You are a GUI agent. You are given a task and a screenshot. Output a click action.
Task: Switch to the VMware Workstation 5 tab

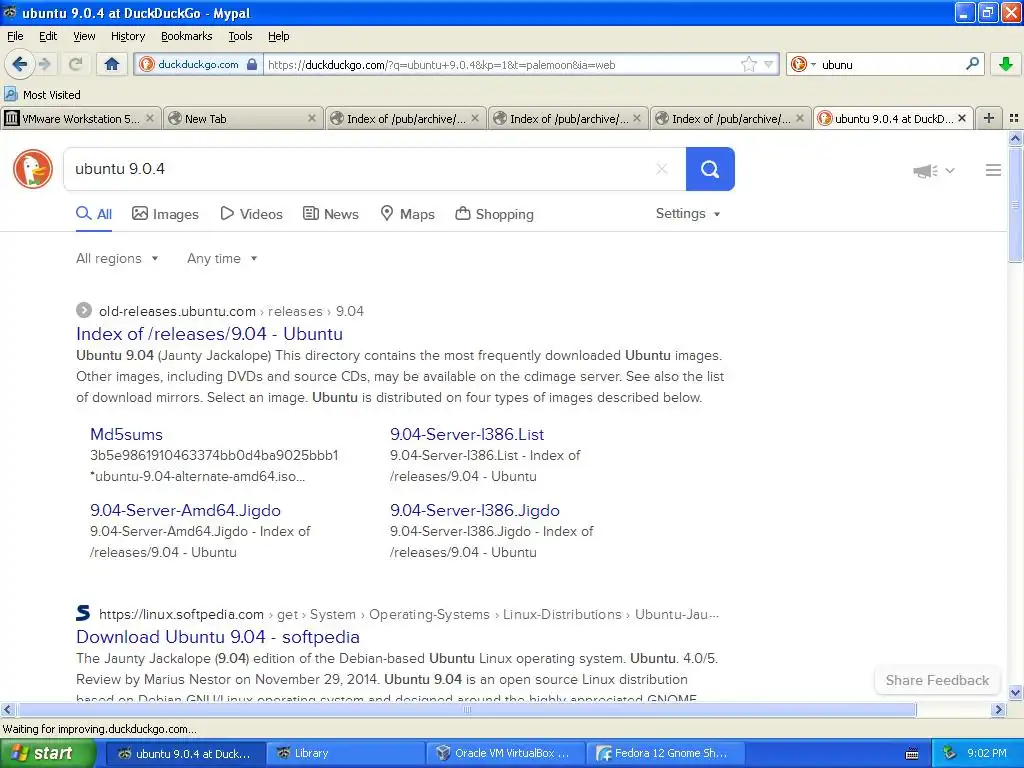coord(80,118)
